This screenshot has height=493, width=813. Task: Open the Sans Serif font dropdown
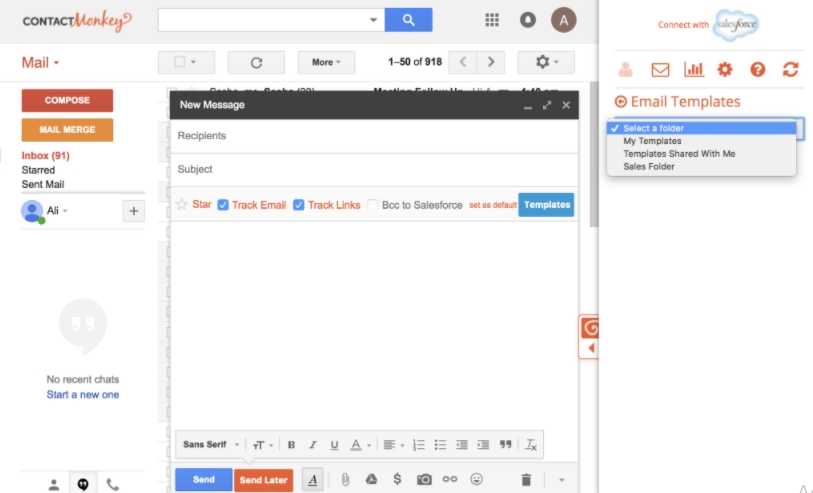coord(211,445)
